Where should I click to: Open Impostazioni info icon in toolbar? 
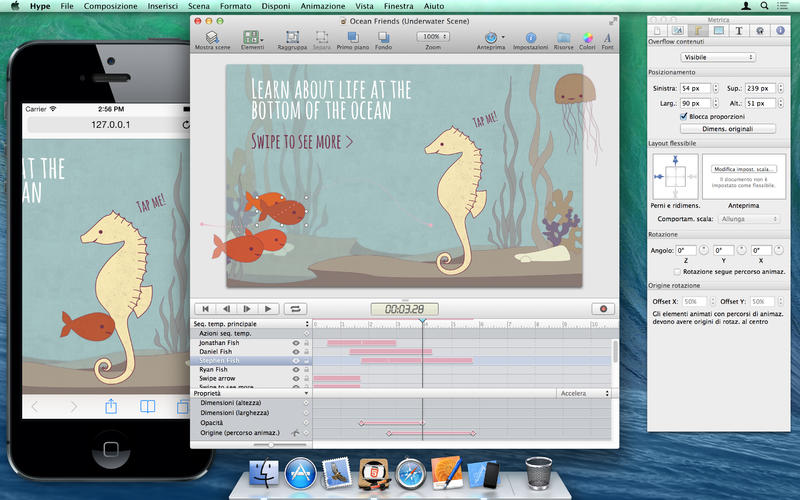click(531, 37)
